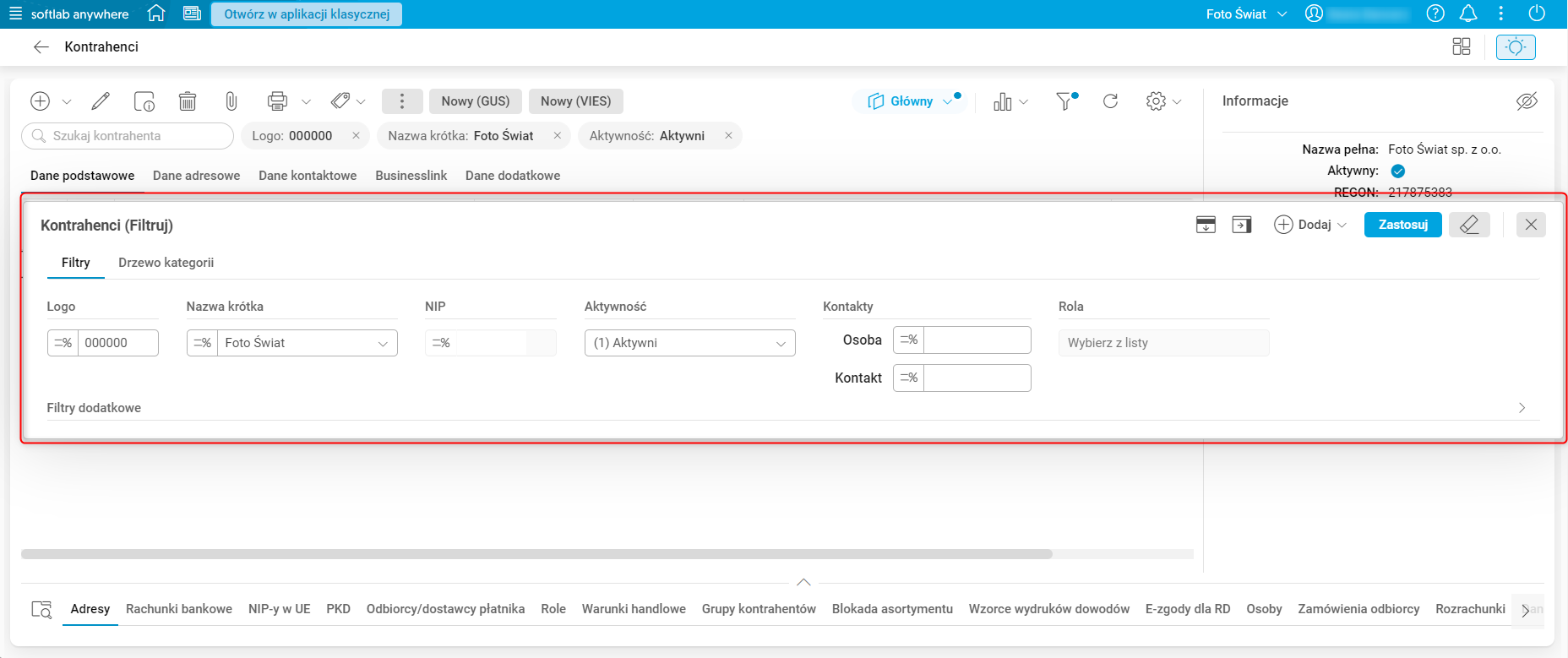Open the dashboard tiles layout icon

click(1462, 47)
